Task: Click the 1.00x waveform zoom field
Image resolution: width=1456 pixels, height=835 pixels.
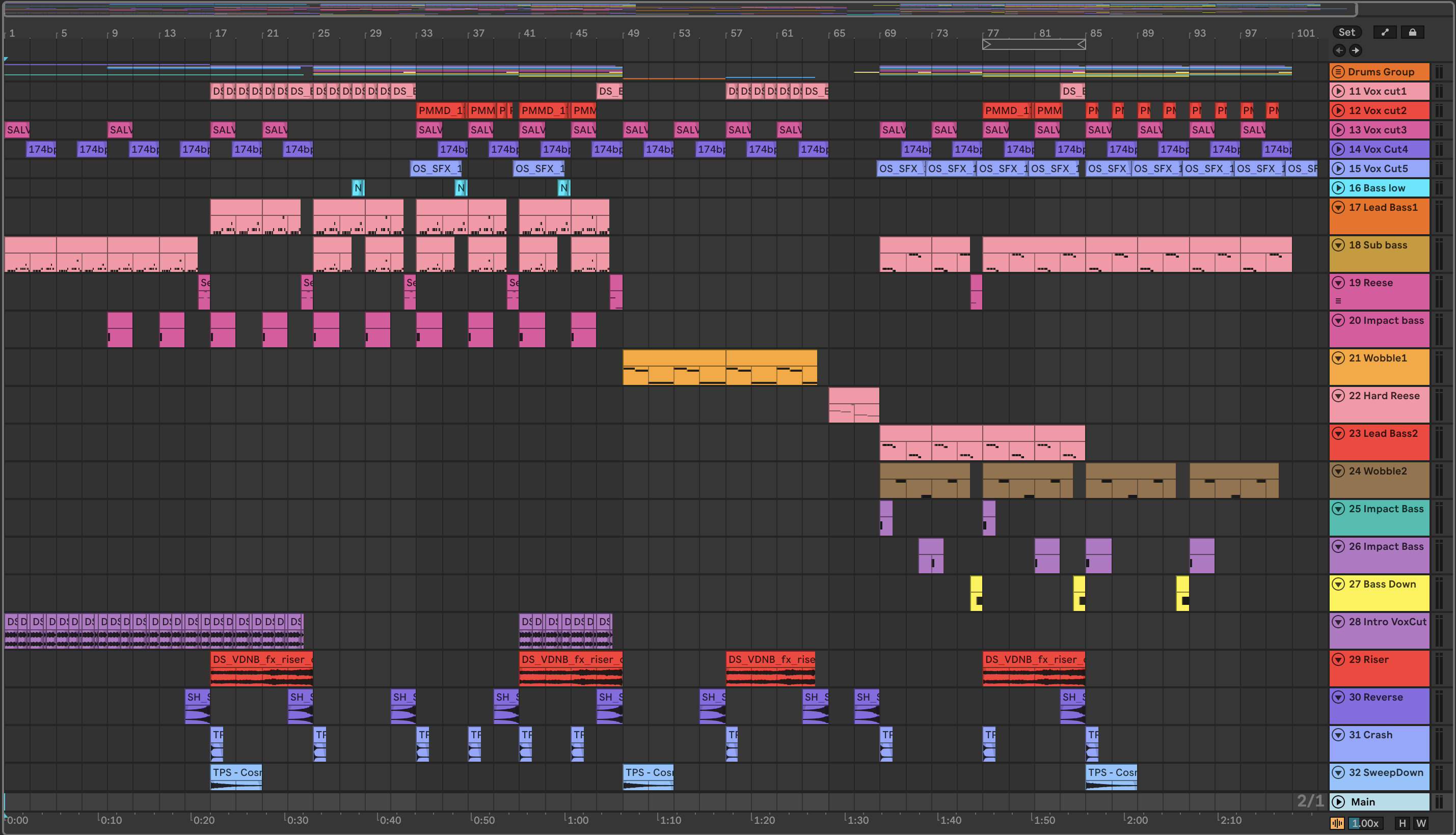Action: click(x=1365, y=823)
